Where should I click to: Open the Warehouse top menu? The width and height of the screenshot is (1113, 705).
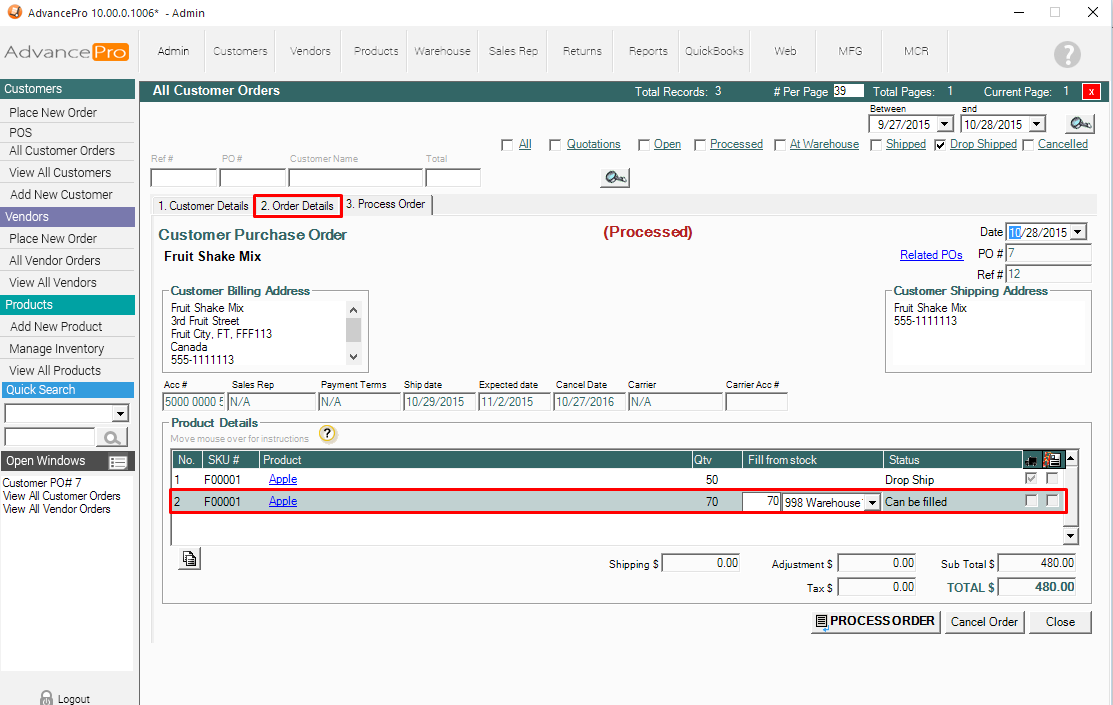click(x=442, y=51)
